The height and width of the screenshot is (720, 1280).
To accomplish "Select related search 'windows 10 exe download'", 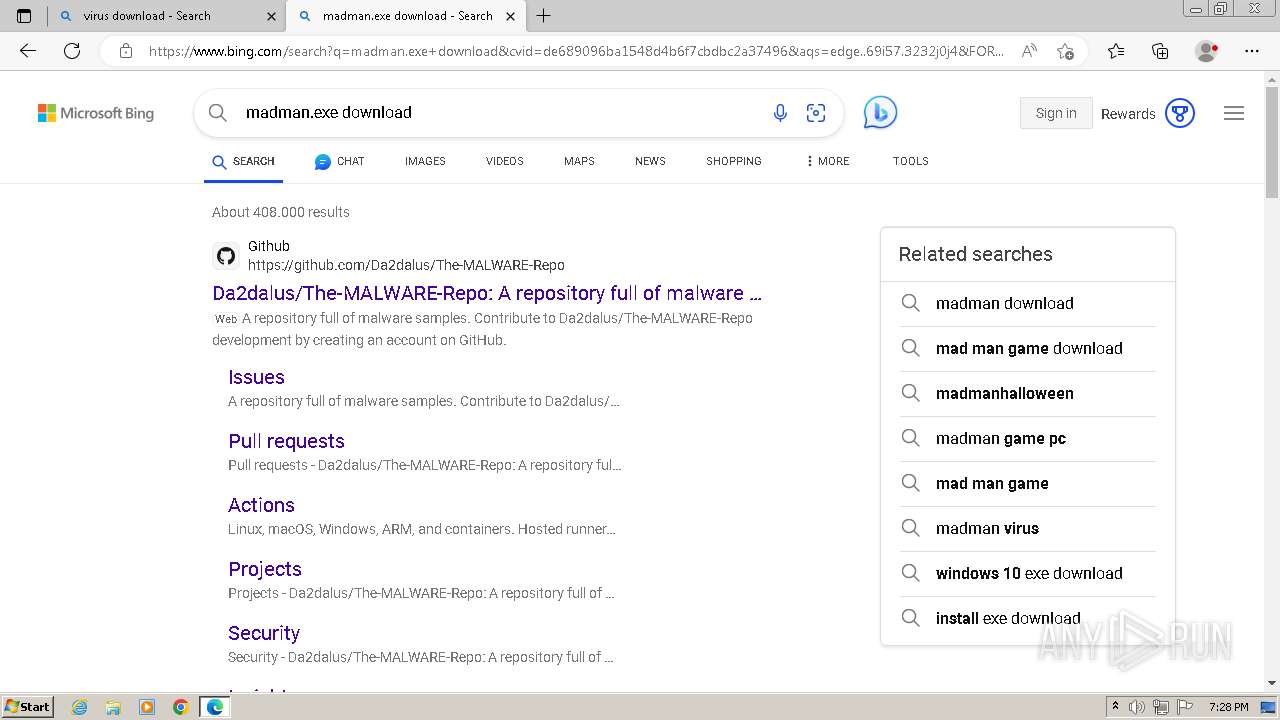I will point(1028,573).
